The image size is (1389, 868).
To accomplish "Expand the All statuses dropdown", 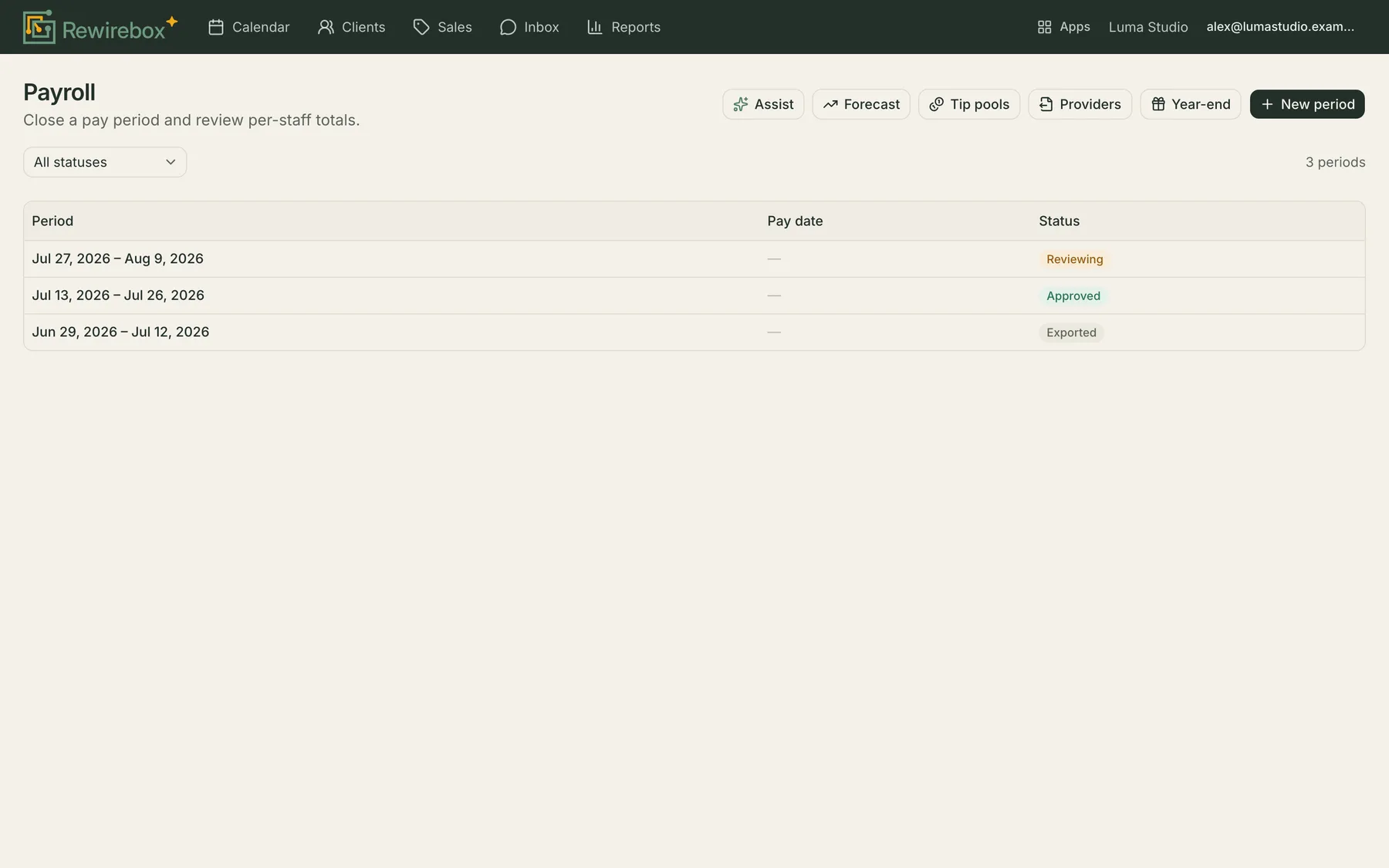I will 105,162.
